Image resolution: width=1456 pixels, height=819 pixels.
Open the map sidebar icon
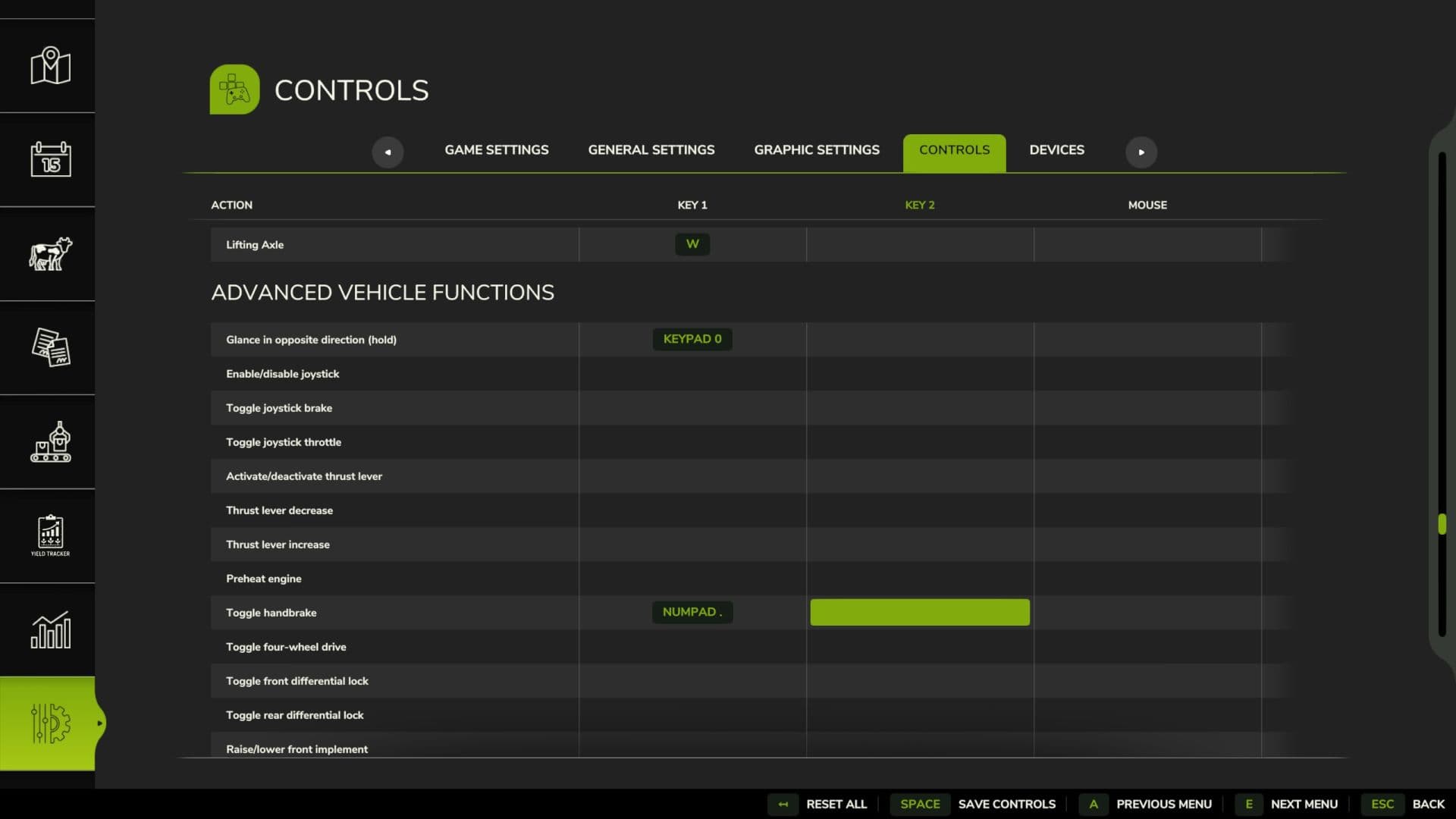tap(50, 66)
